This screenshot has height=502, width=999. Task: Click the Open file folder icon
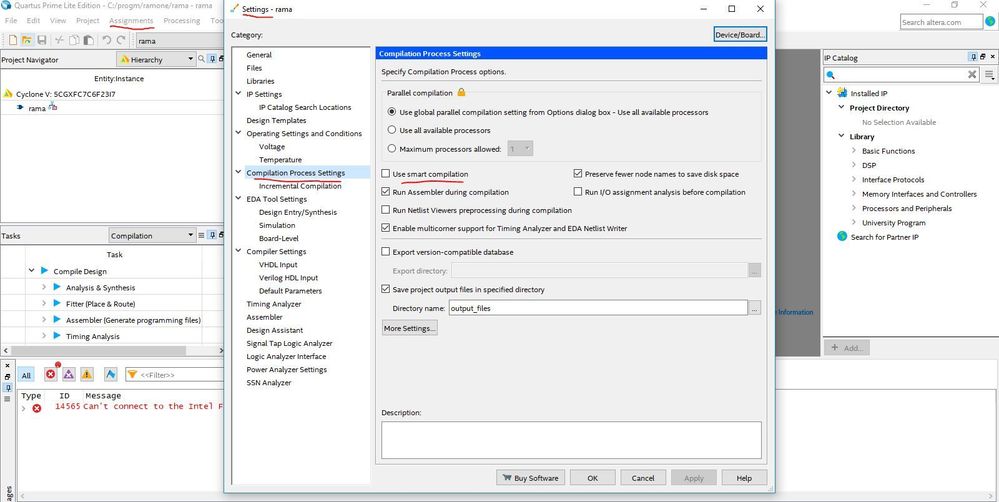(x=27, y=40)
